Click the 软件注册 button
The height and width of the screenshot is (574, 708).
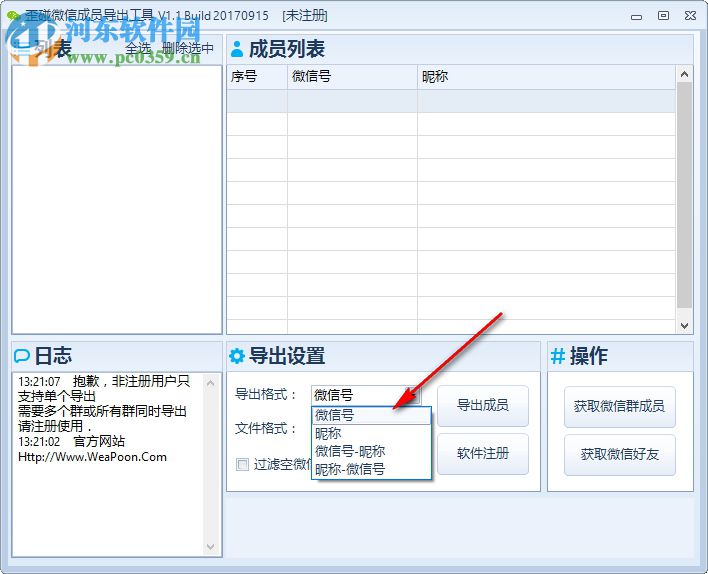483,453
